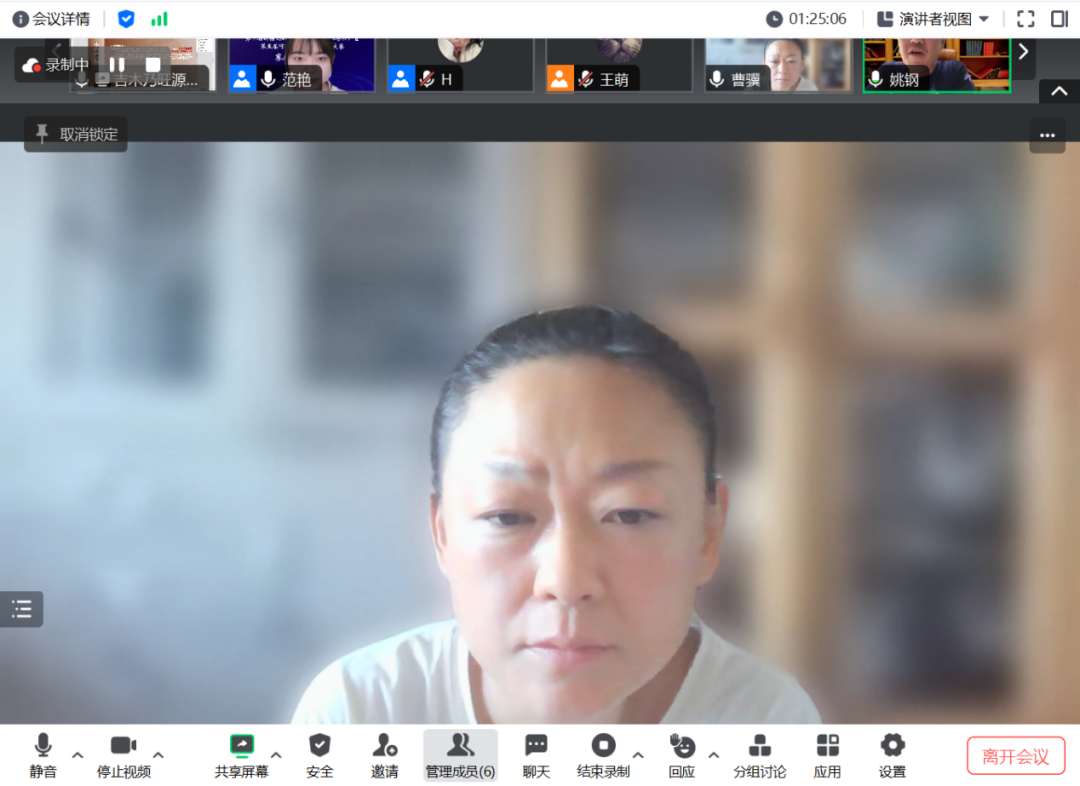Select participant H thumbnail
Viewport: 1080px width, 786px height.
pyautogui.click(x=460, y=65)
